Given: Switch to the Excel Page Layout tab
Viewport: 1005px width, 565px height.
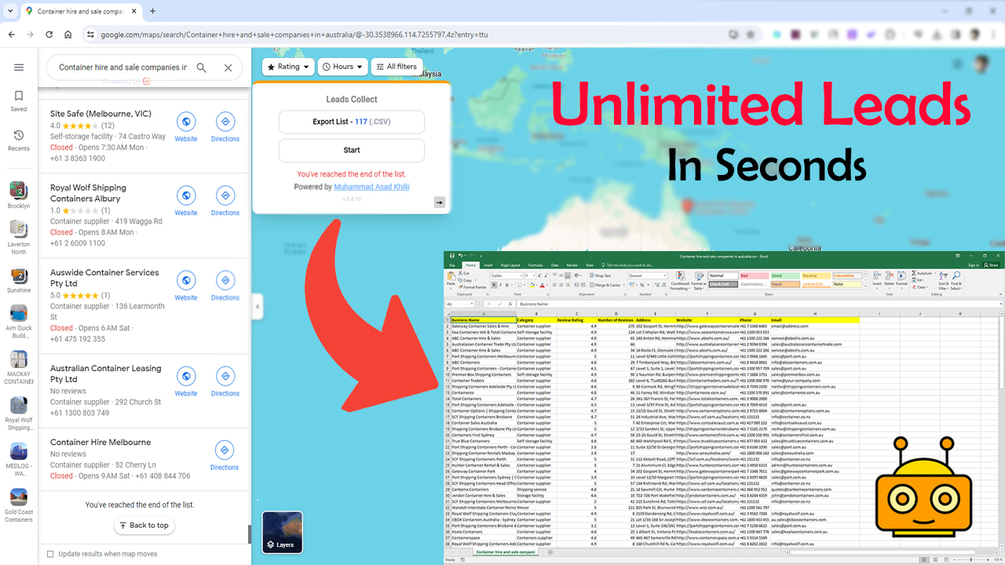Looking at the screenshot, I should pyautogui.click(x=510, y=265).
